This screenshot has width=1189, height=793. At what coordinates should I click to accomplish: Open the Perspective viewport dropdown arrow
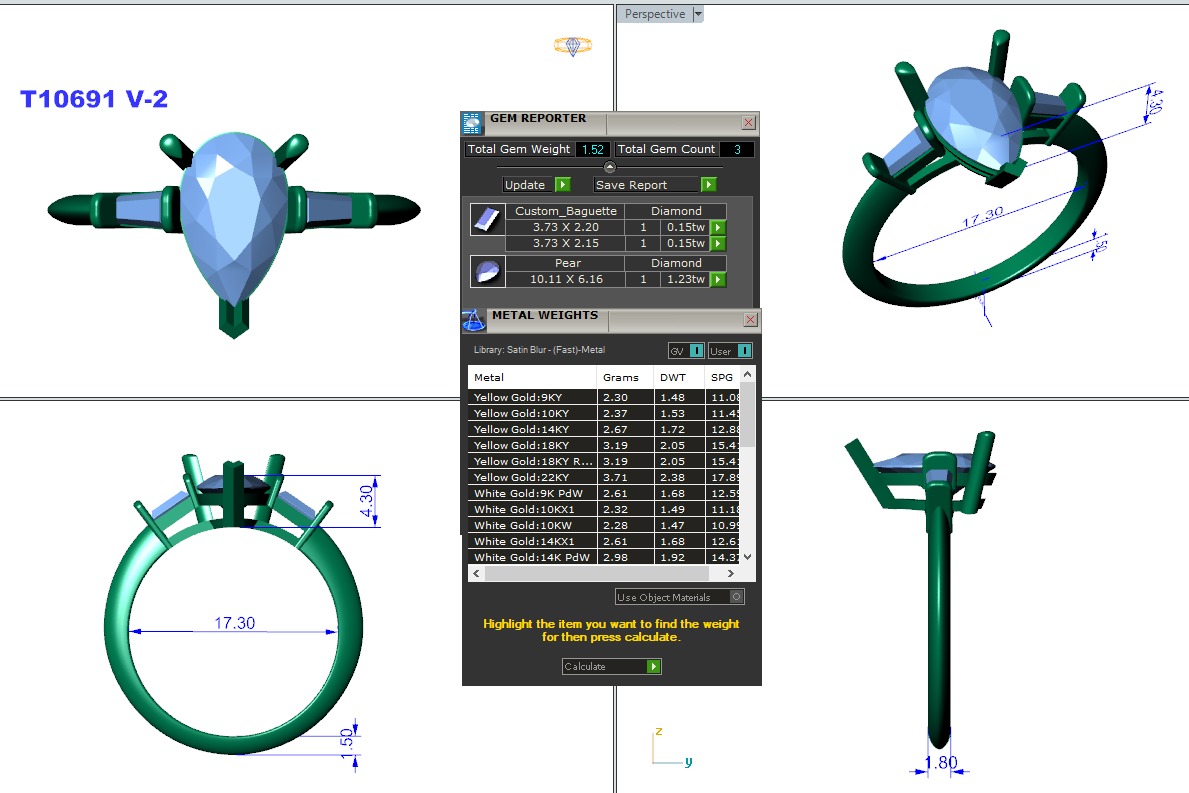pyautogui.click(x=698, y=14)
